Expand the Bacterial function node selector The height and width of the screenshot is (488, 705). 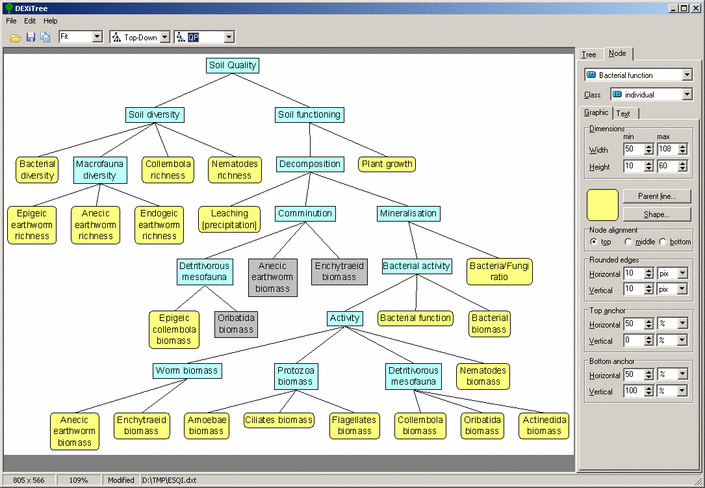tap(687, 75)
